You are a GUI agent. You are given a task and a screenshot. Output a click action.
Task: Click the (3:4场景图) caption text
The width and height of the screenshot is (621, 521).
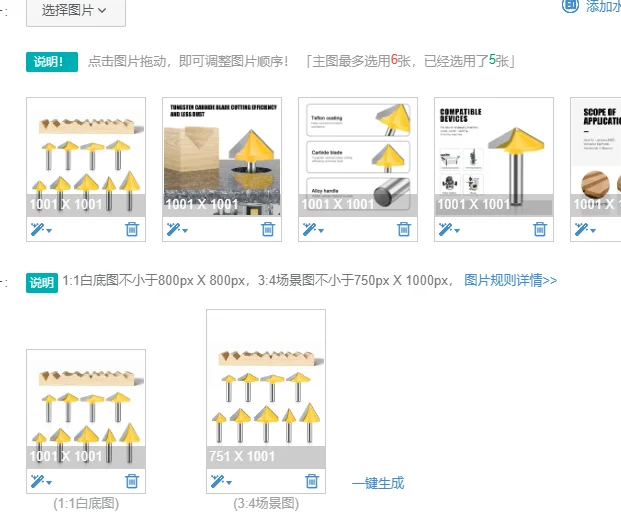pyautogui.click(x=266, y=503)
